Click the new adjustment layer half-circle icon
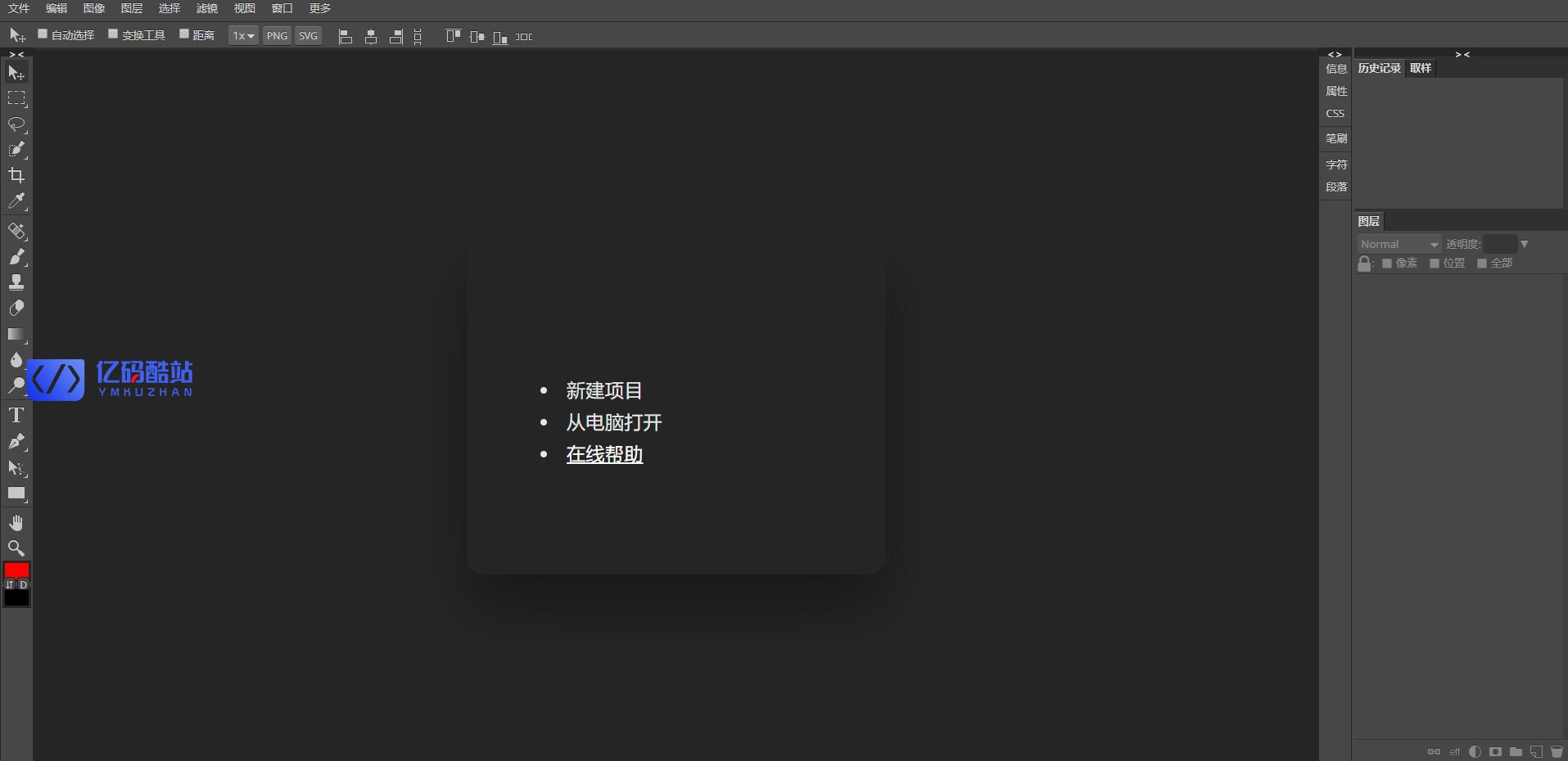 [x=1475, y=751]
